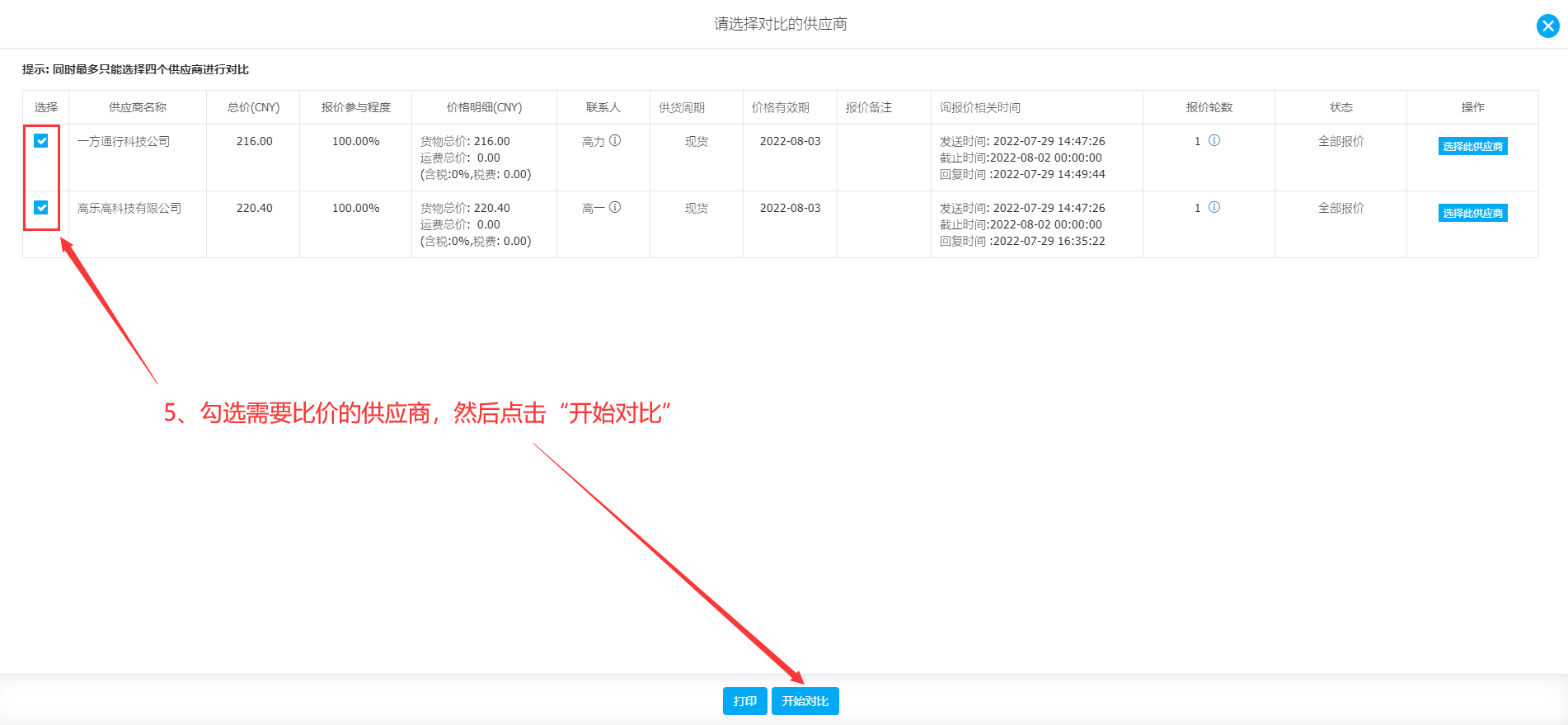
Task: Select the 价格明细(CNY) column header
Action: pos(485,107)
